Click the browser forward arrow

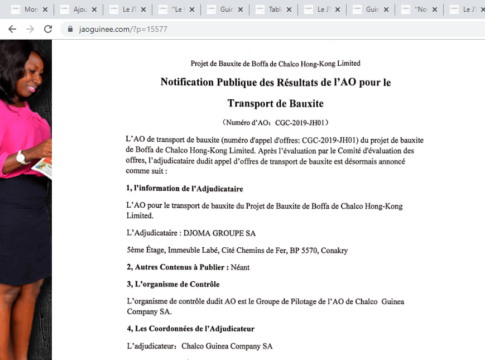click(30, 29)
